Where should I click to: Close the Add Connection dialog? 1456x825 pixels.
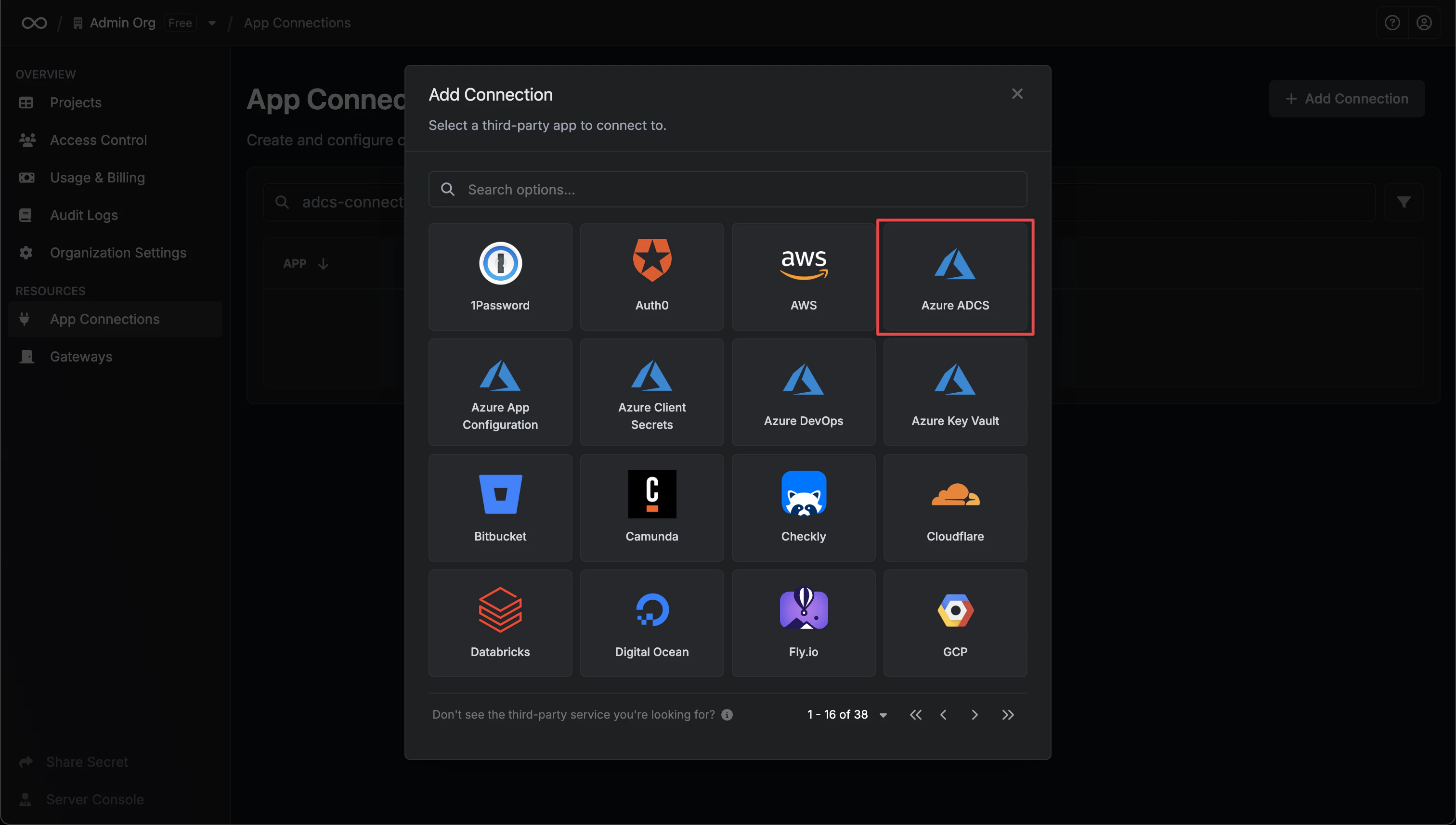pos(1017,94)
